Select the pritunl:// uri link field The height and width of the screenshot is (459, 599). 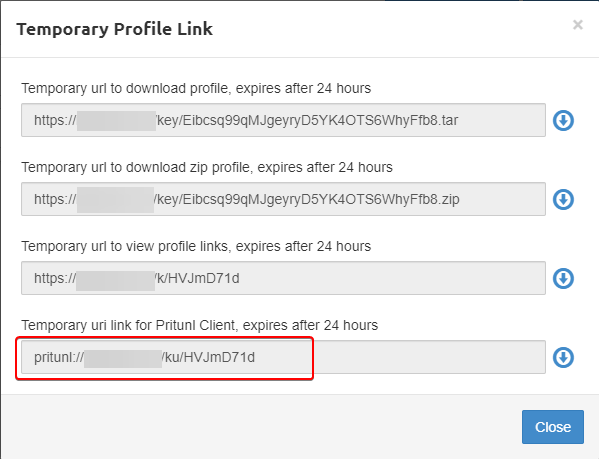pyautogui.click(x=283, y=357)
